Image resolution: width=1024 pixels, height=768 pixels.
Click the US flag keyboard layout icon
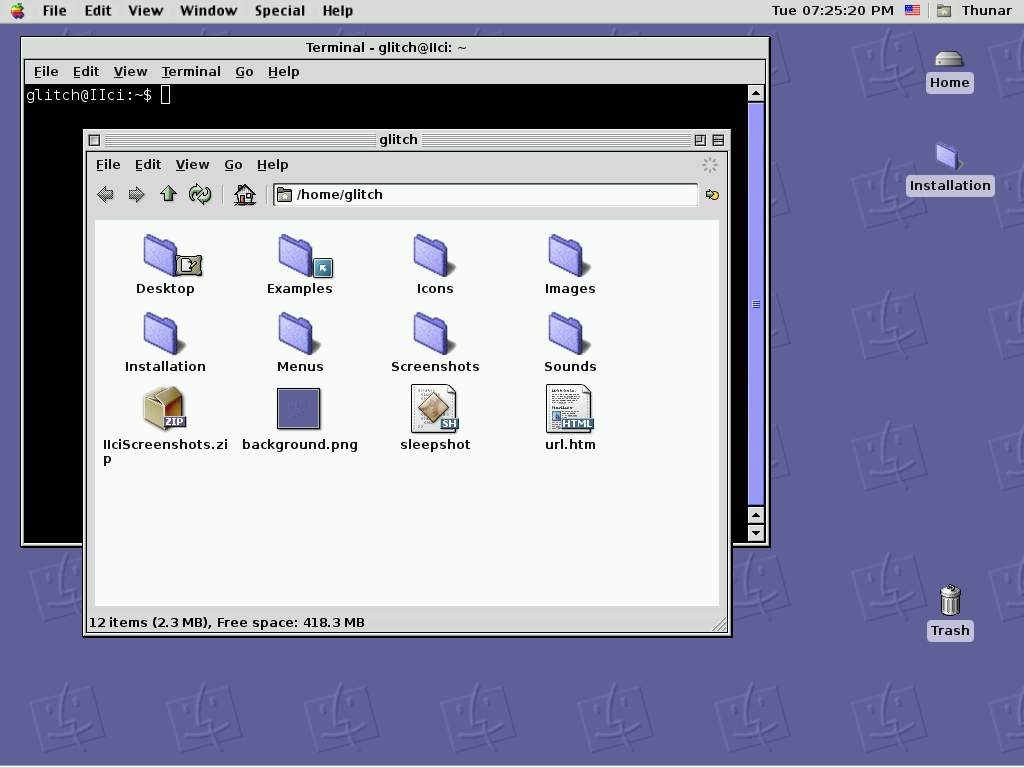[x=912, y=10]
